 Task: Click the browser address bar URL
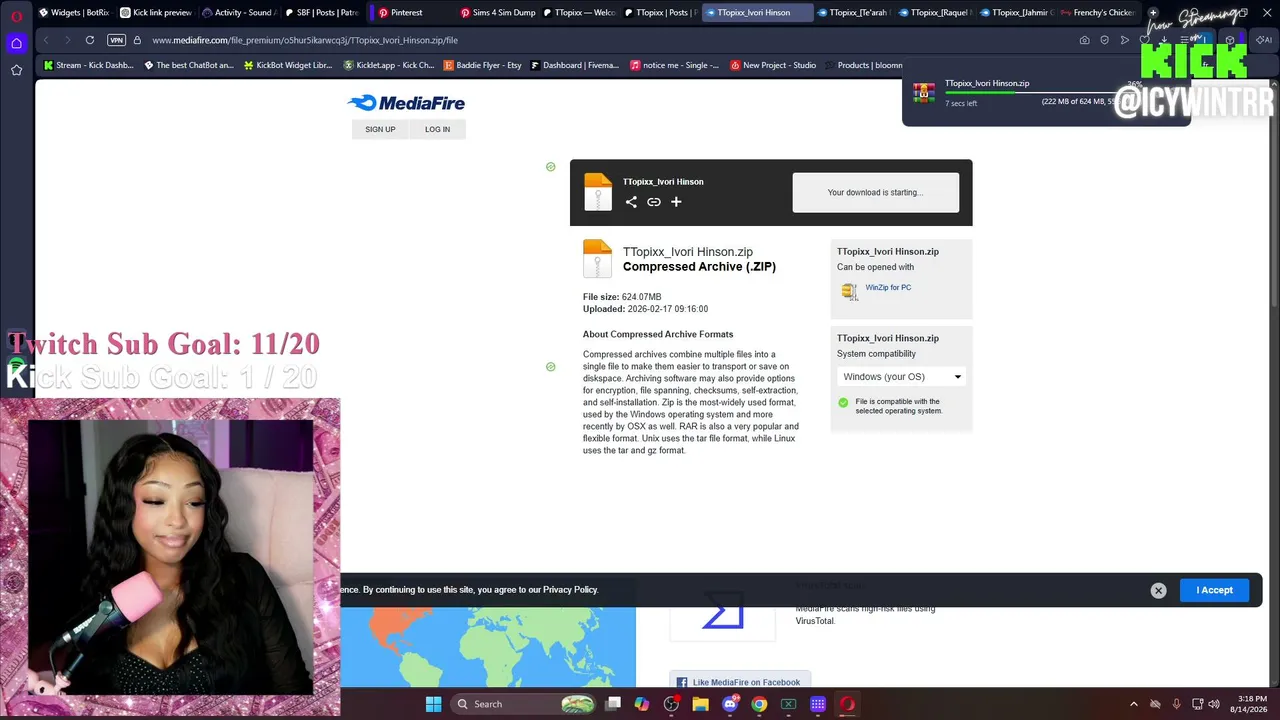(305, 40)
